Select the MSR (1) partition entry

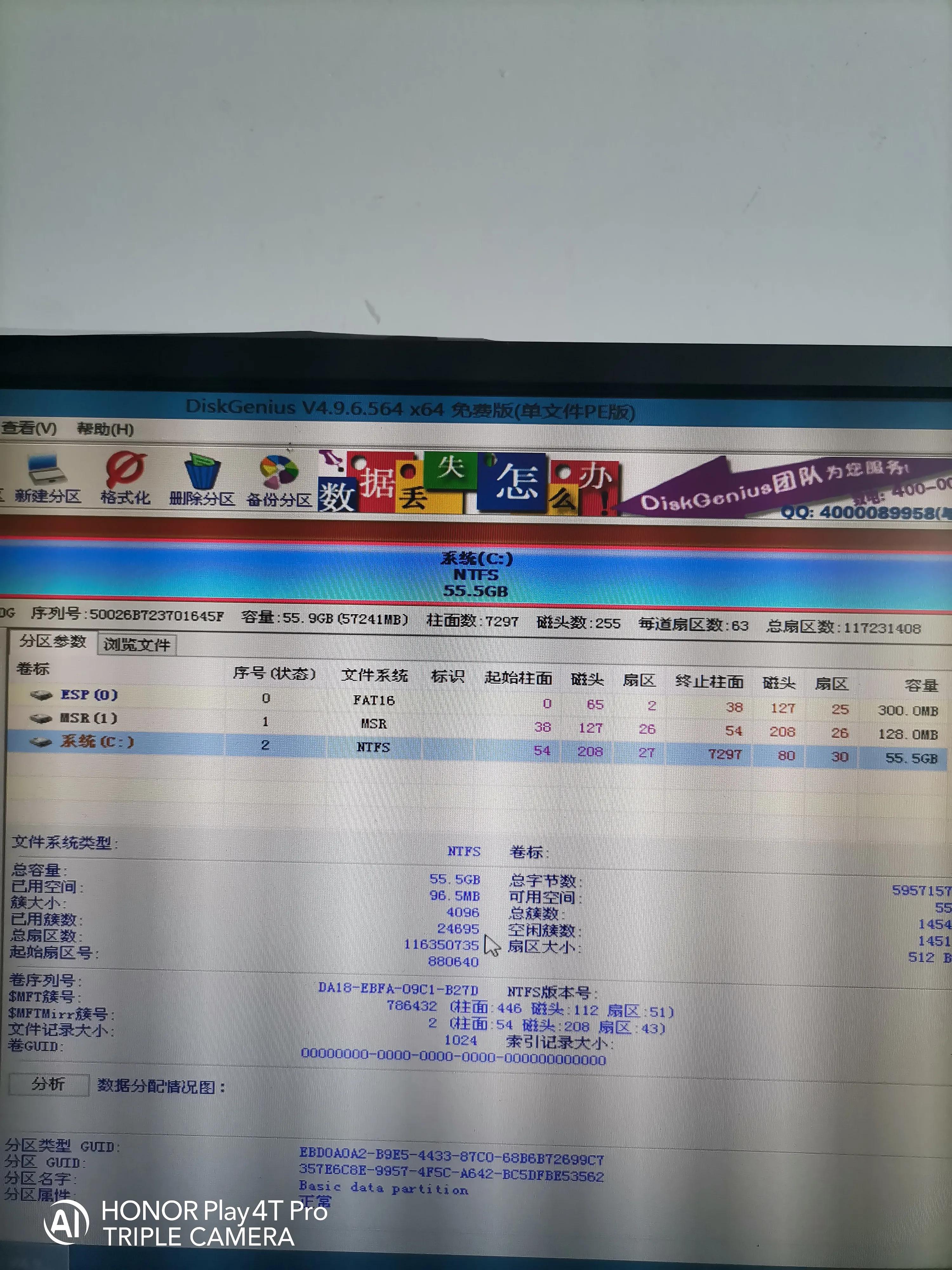point(89,719)
